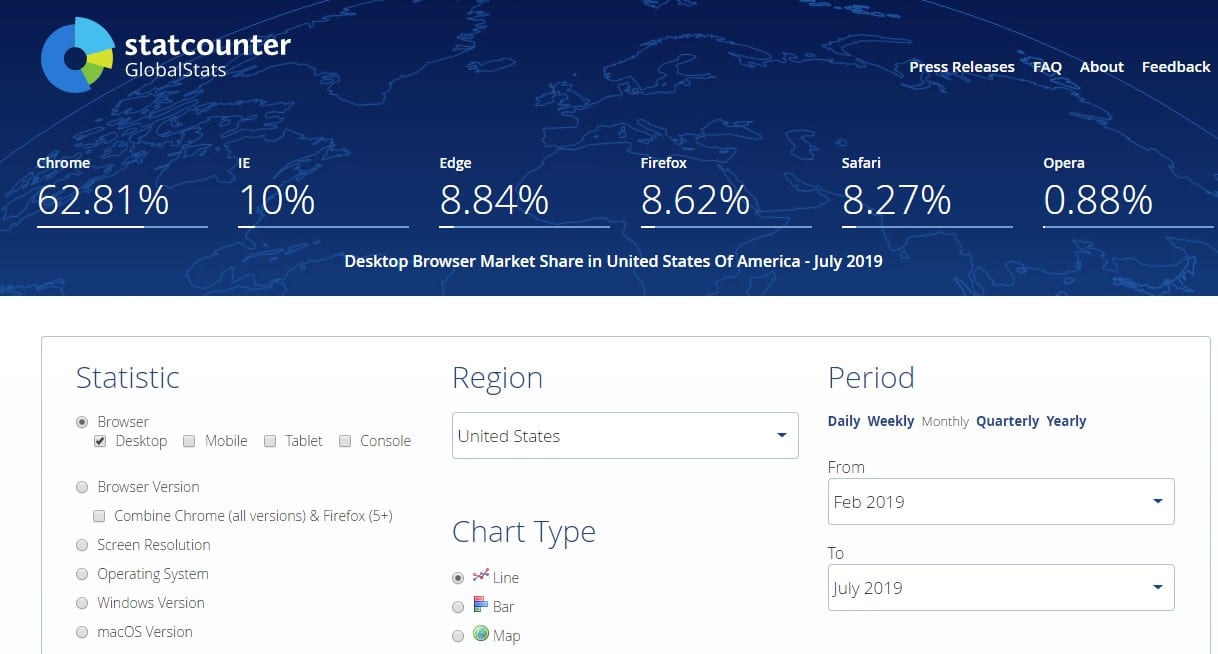Viewport: 1218px width, 654px height.
Task: Switch period to Yearly
Action: pyautogui.click(x=1066, y=421)
